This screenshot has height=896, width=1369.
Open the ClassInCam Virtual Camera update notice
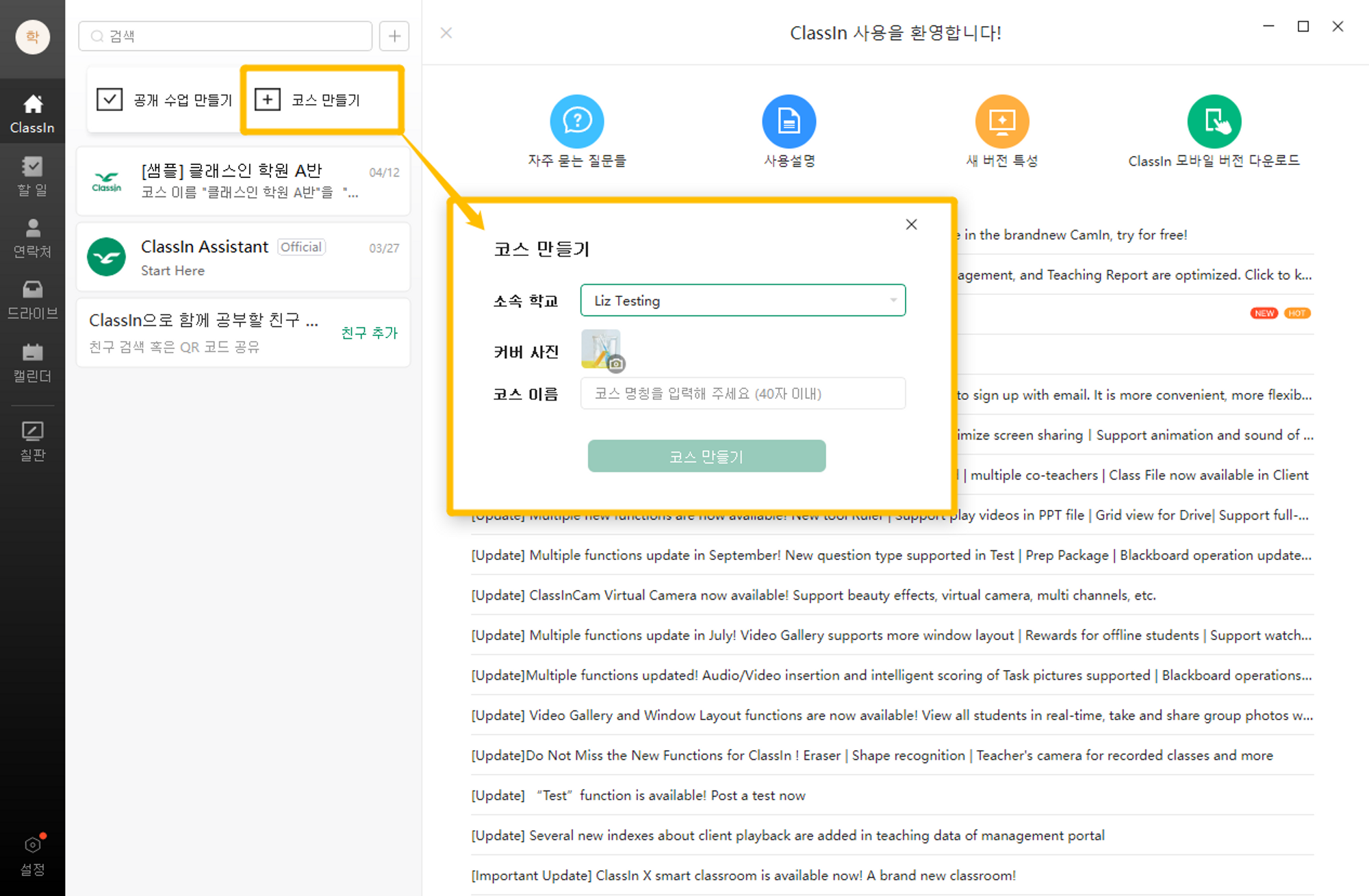892,596
